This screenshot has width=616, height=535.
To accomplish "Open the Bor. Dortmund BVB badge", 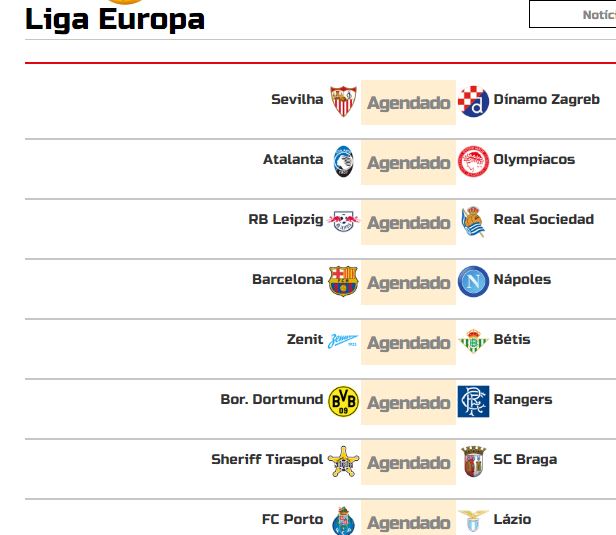I will pyautogui.click(x=343, y=401).
